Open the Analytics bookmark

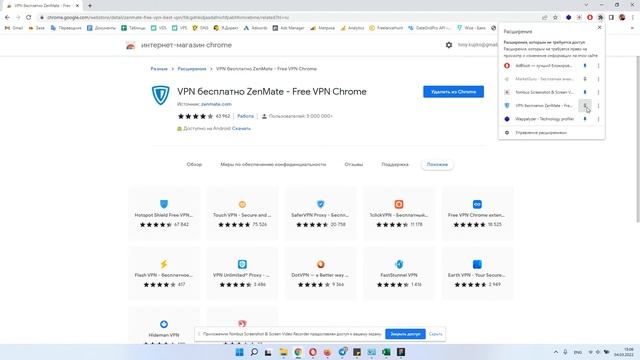point(352,28)
